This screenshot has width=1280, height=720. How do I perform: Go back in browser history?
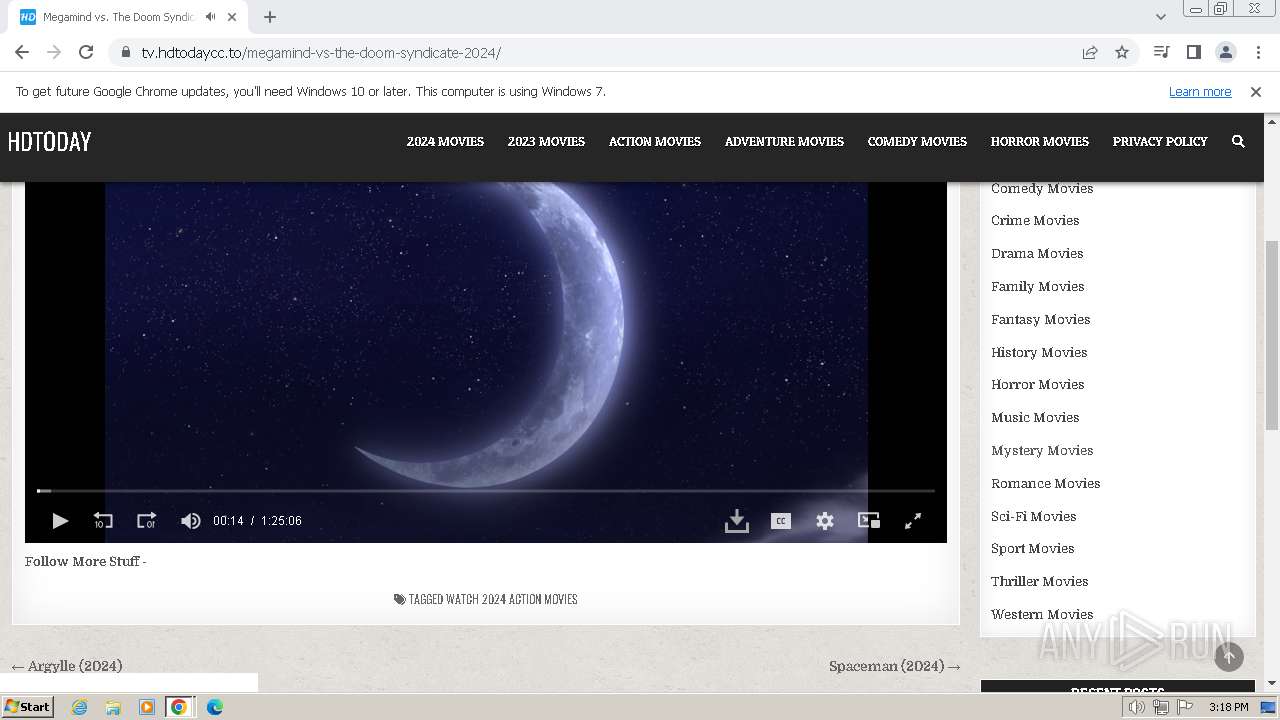tap(22, 52)
